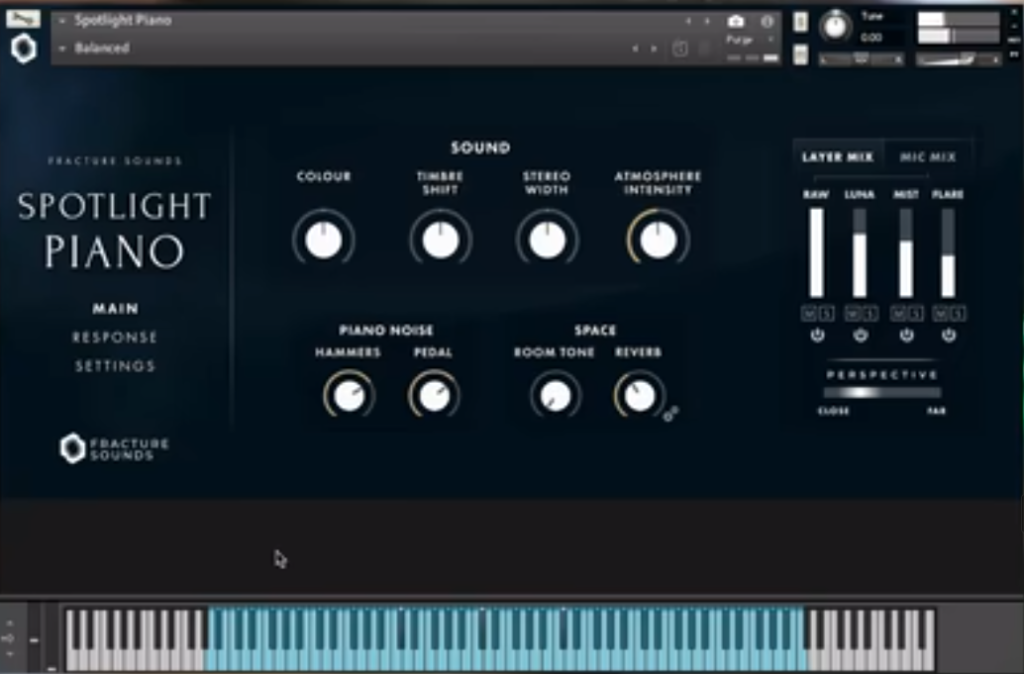This screenshot has height=674, width=1024.
Task: Load previous snapshot next to Balanced
Action: point(635,48)
